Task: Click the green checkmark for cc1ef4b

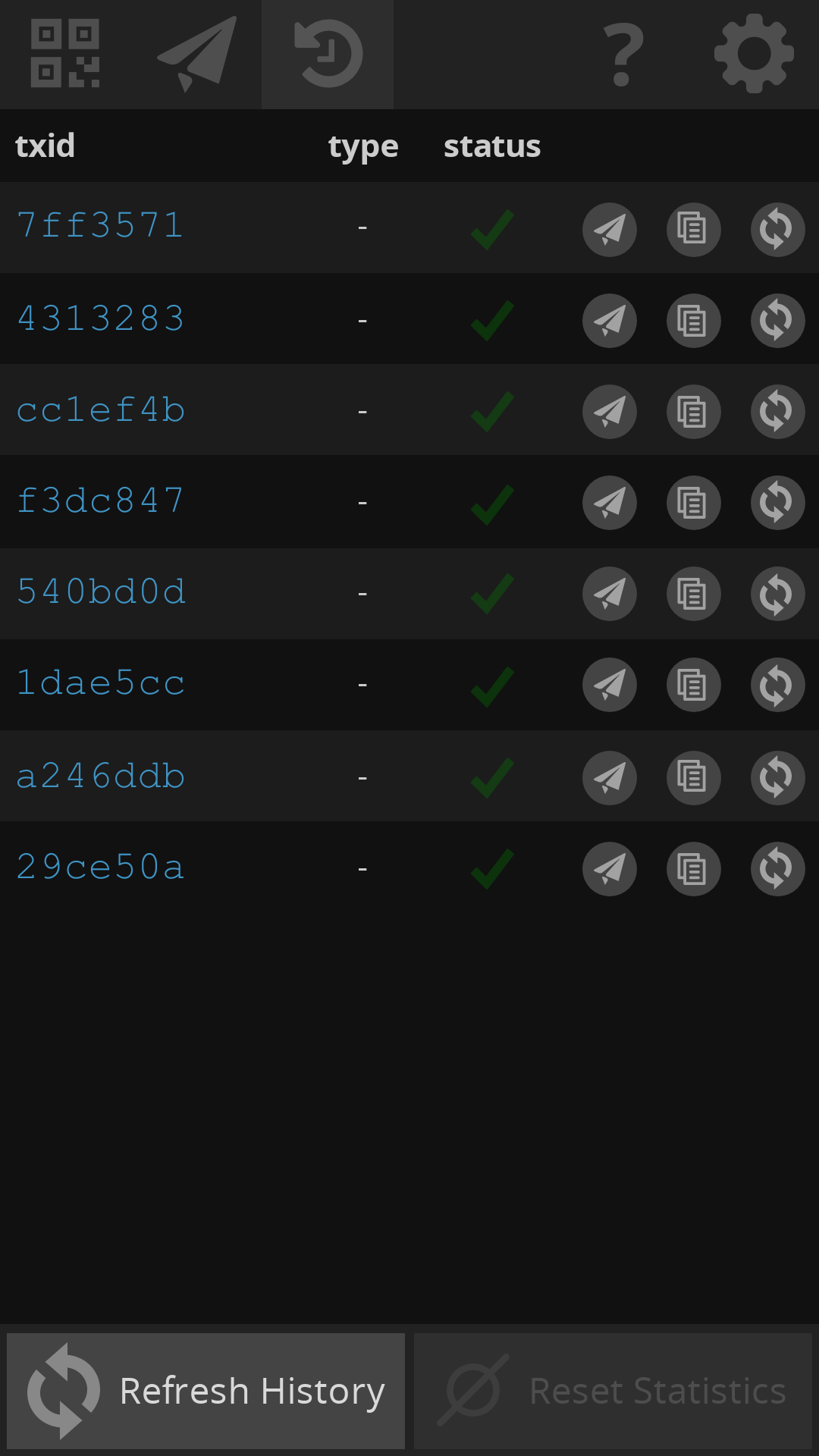Action: pos(492,412)
